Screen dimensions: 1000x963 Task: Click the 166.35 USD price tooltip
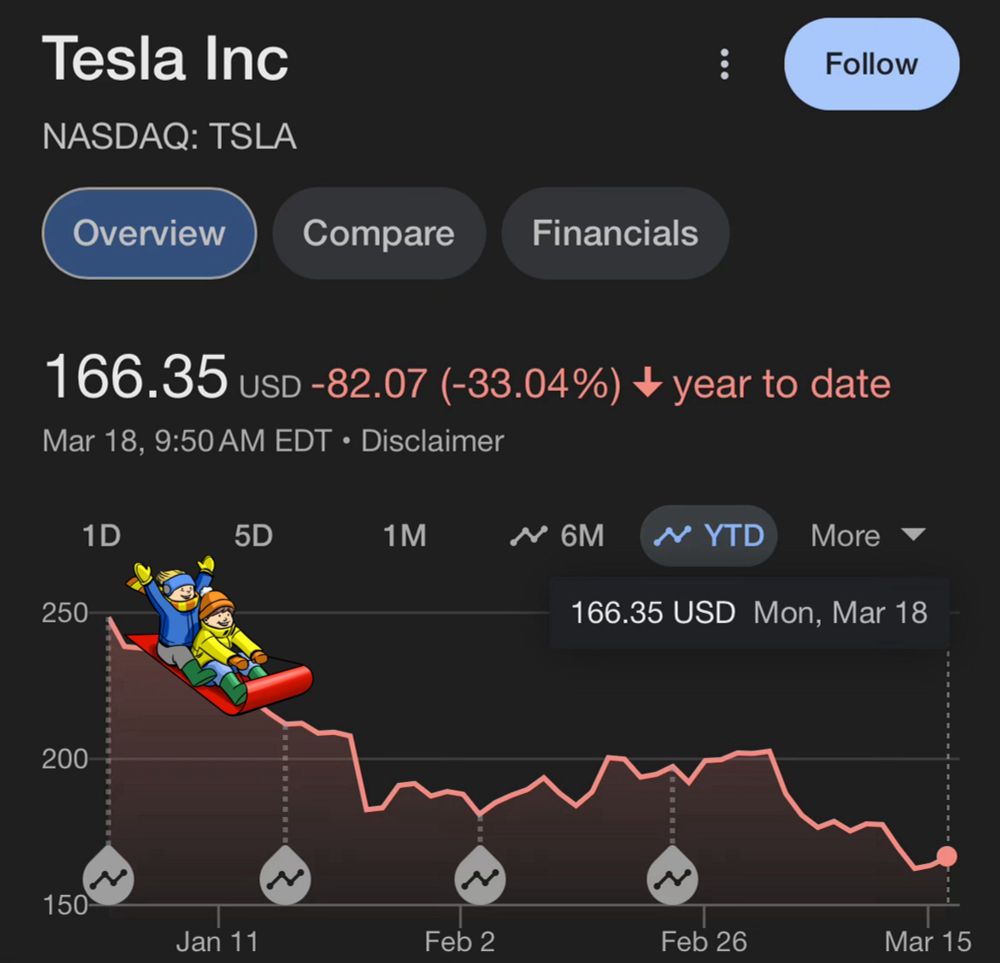(749, 613)
